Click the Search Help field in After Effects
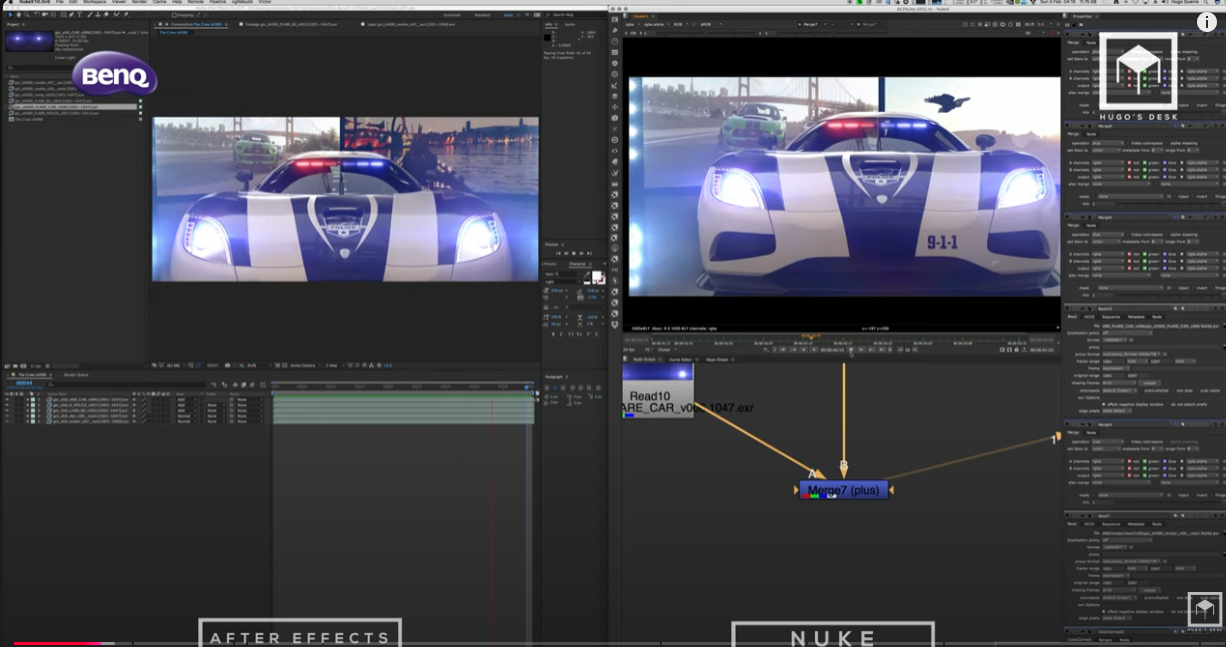 [x=576, y=15]
